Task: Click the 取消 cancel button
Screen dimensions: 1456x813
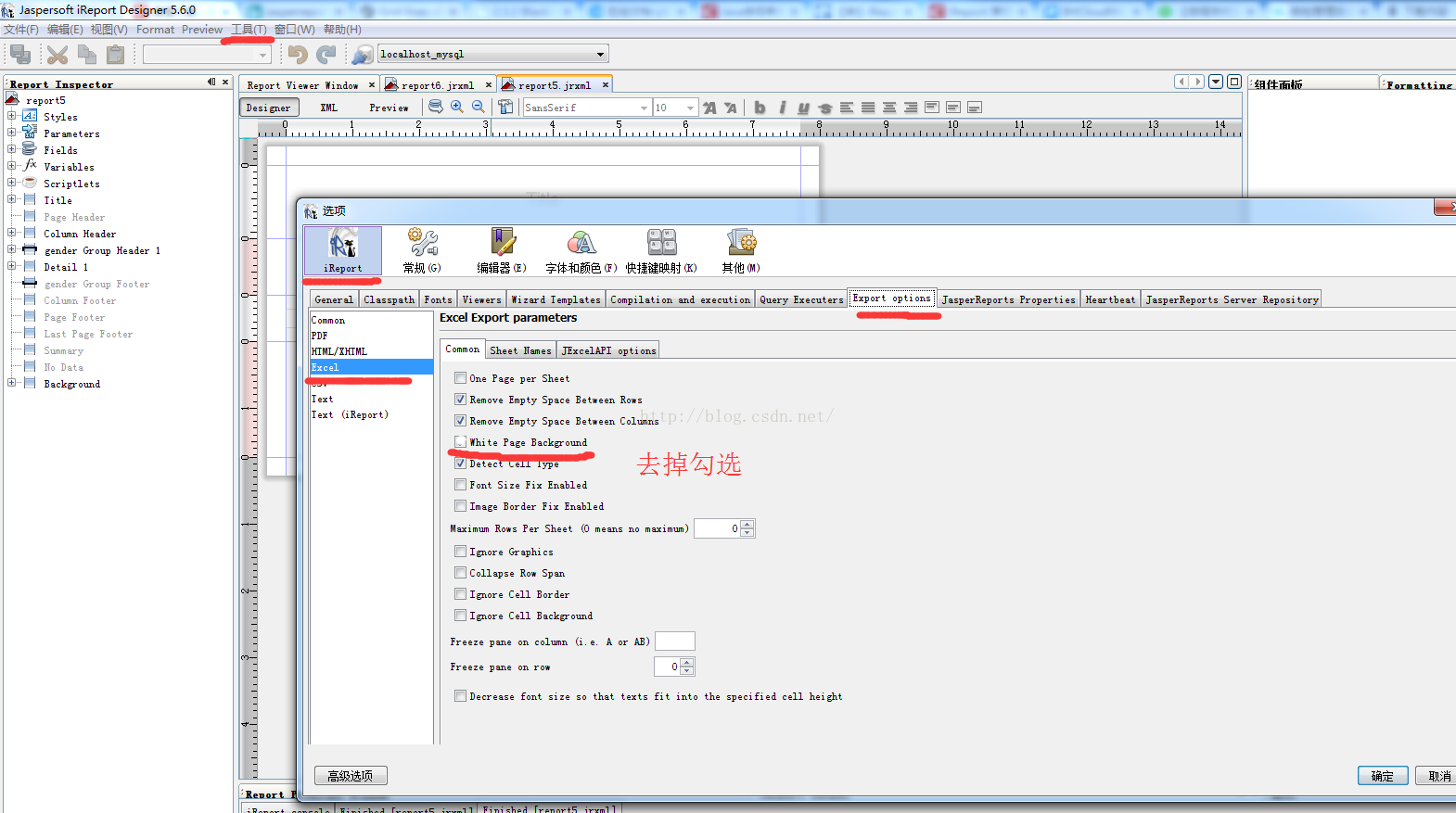Action: (x=1439, y=776)
